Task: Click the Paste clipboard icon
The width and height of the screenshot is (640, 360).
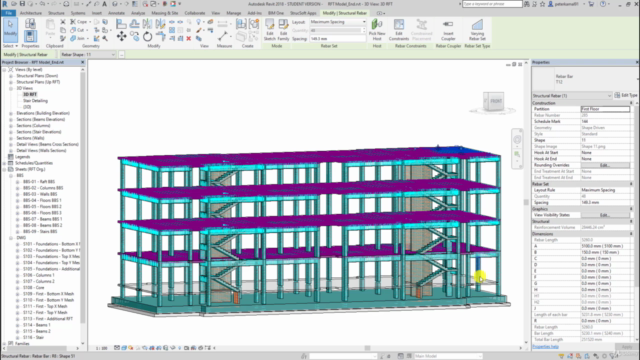Action: (x=50, y=28)
